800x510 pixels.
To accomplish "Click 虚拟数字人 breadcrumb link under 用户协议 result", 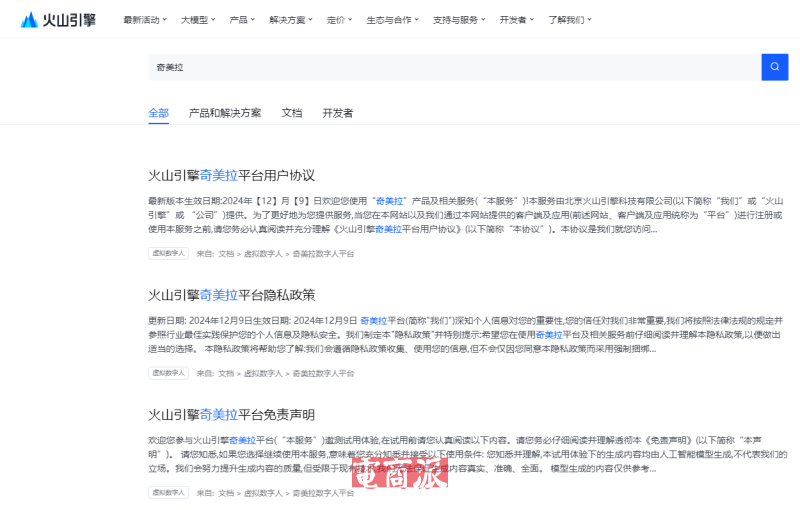I will point(263,253).
